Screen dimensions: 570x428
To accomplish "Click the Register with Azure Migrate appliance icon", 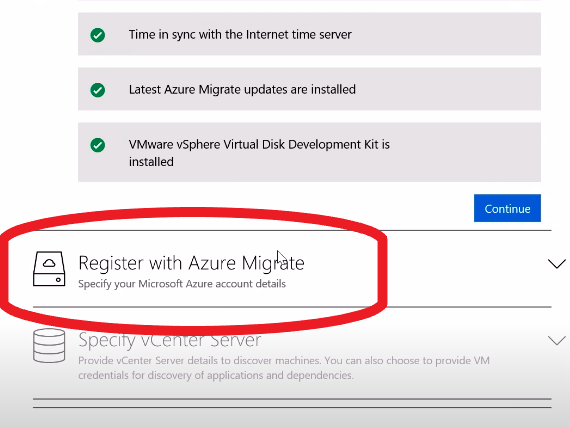I will [49, 269].
